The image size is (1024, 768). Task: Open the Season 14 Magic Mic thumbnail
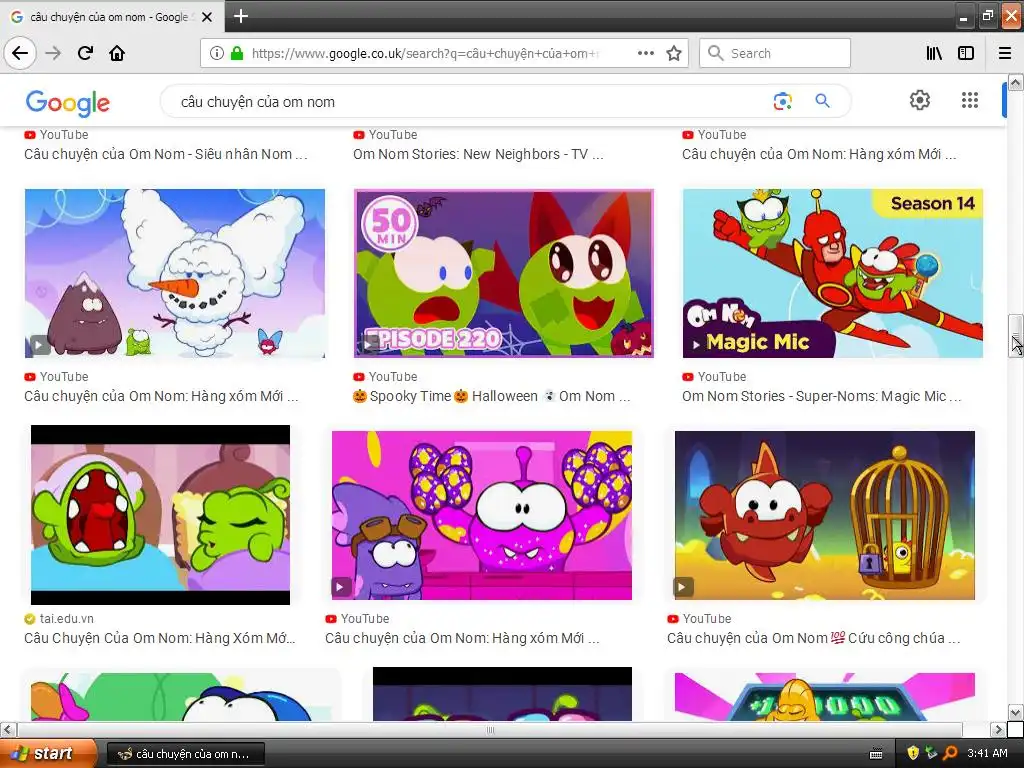point(833,273)
